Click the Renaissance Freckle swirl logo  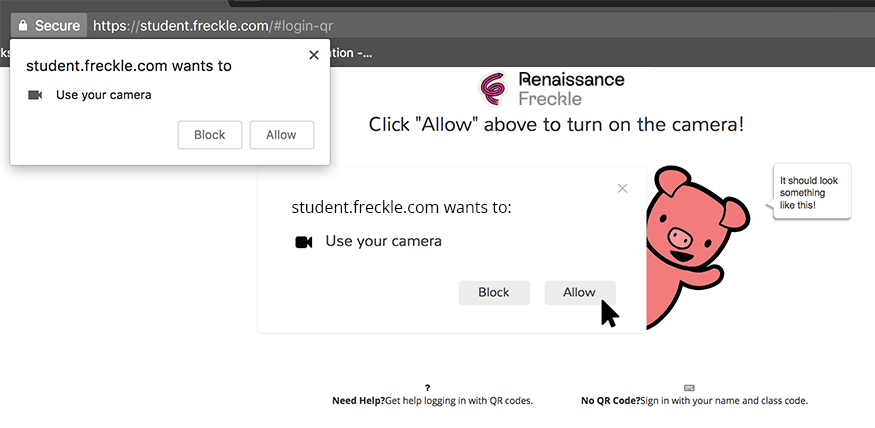[494, 89]
